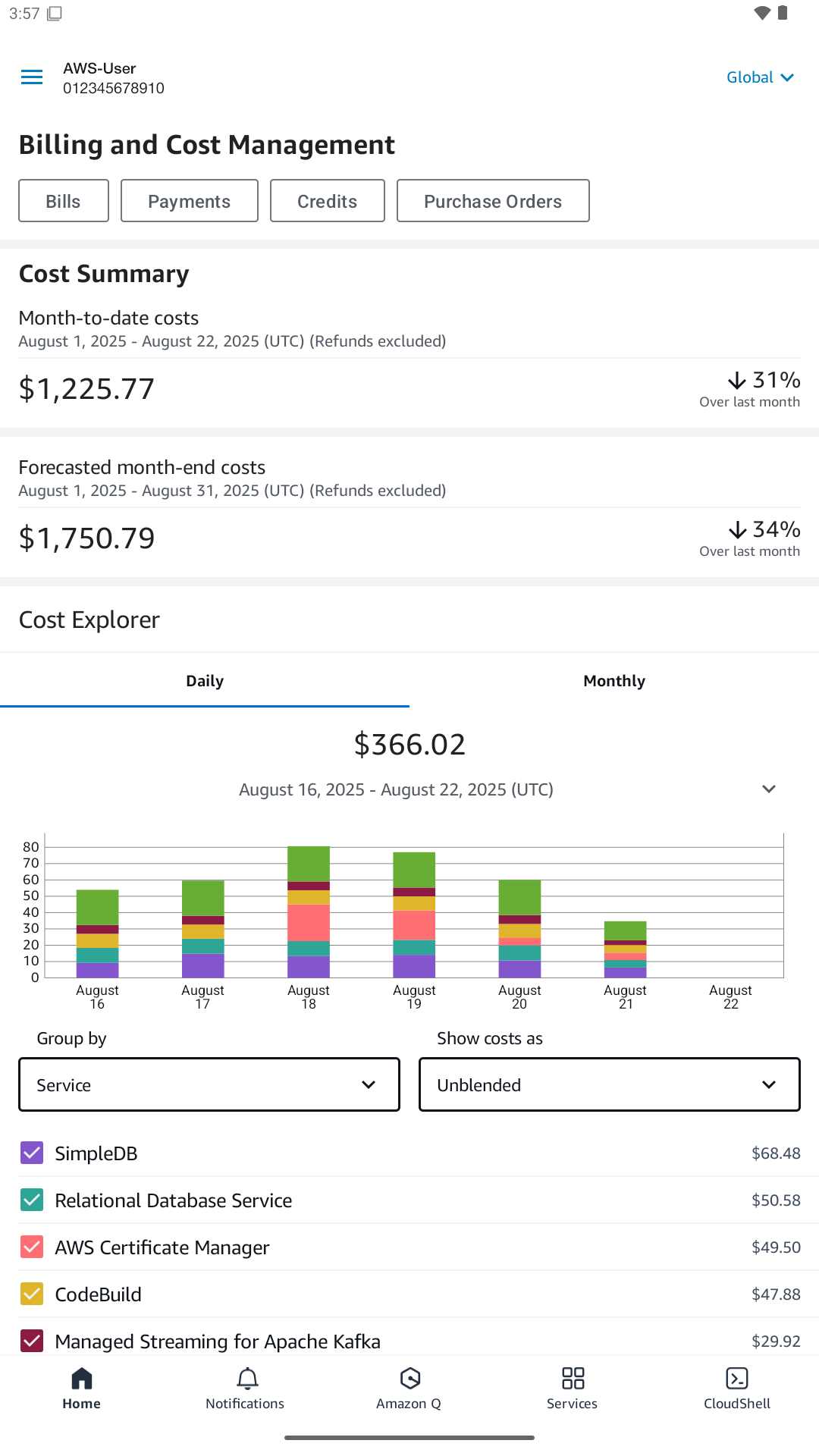Screen dimensions: 819x1456
Task: Tap the August 21 stacked bar
Action: pos(626,949)
